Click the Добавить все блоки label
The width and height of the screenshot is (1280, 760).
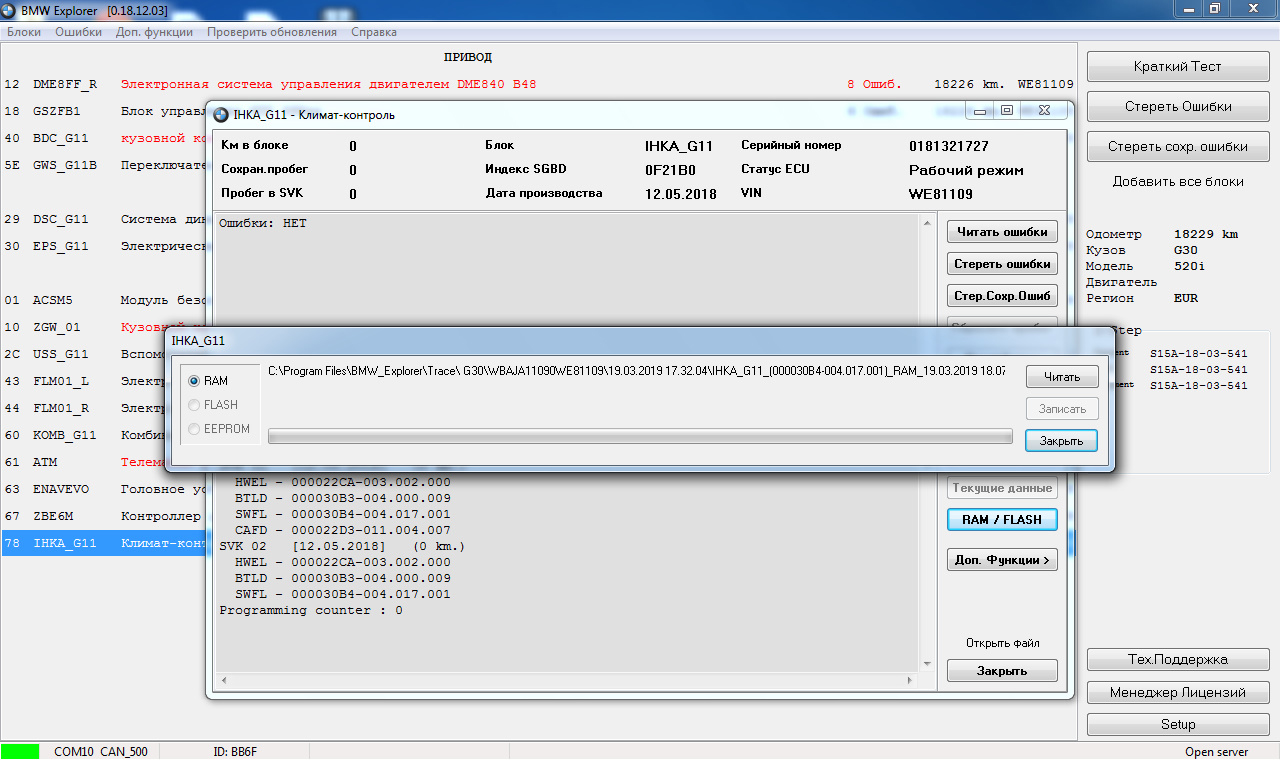[x=1178, y=182]
